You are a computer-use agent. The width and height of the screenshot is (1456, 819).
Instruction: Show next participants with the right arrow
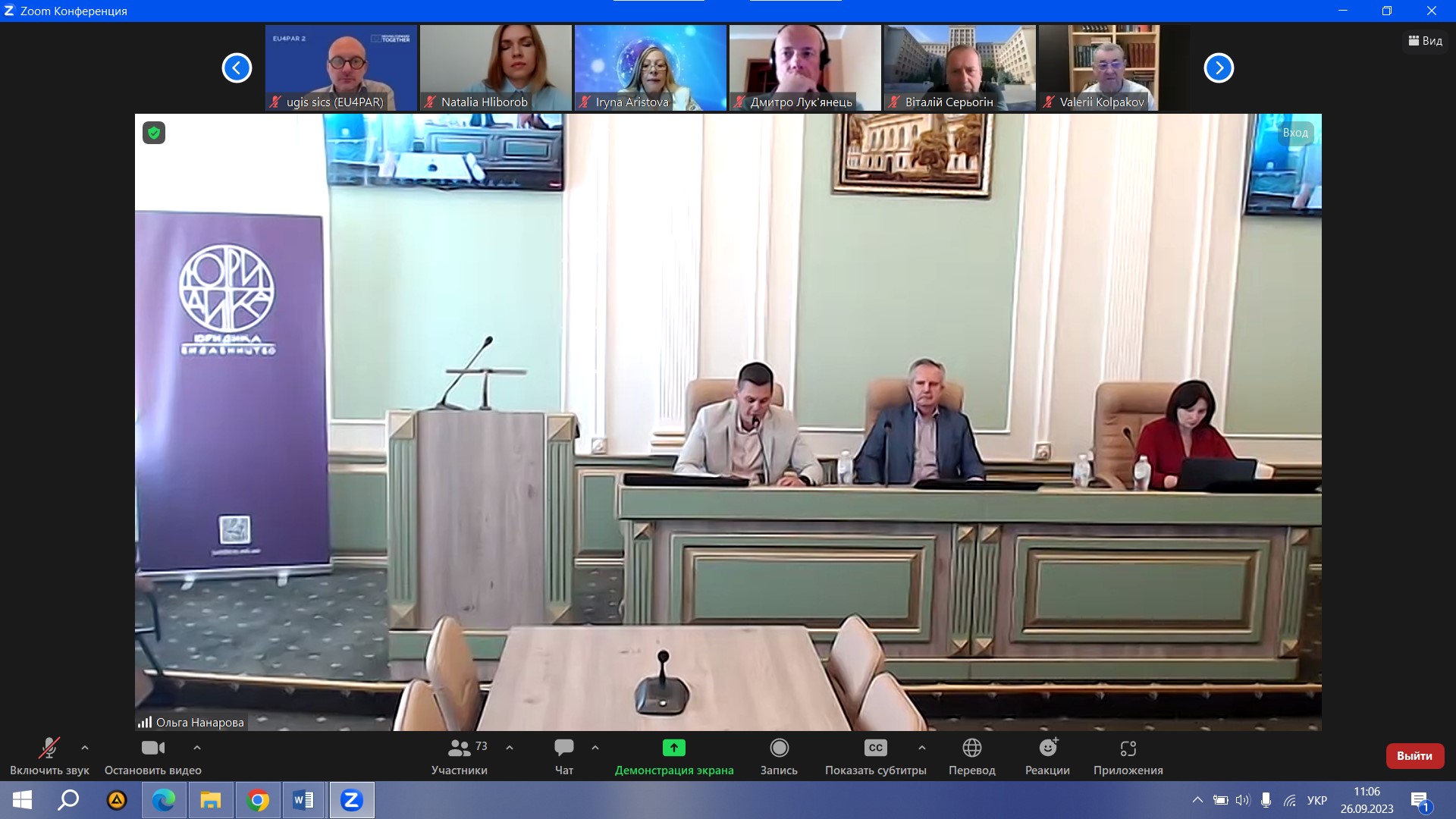(1219, 68)
